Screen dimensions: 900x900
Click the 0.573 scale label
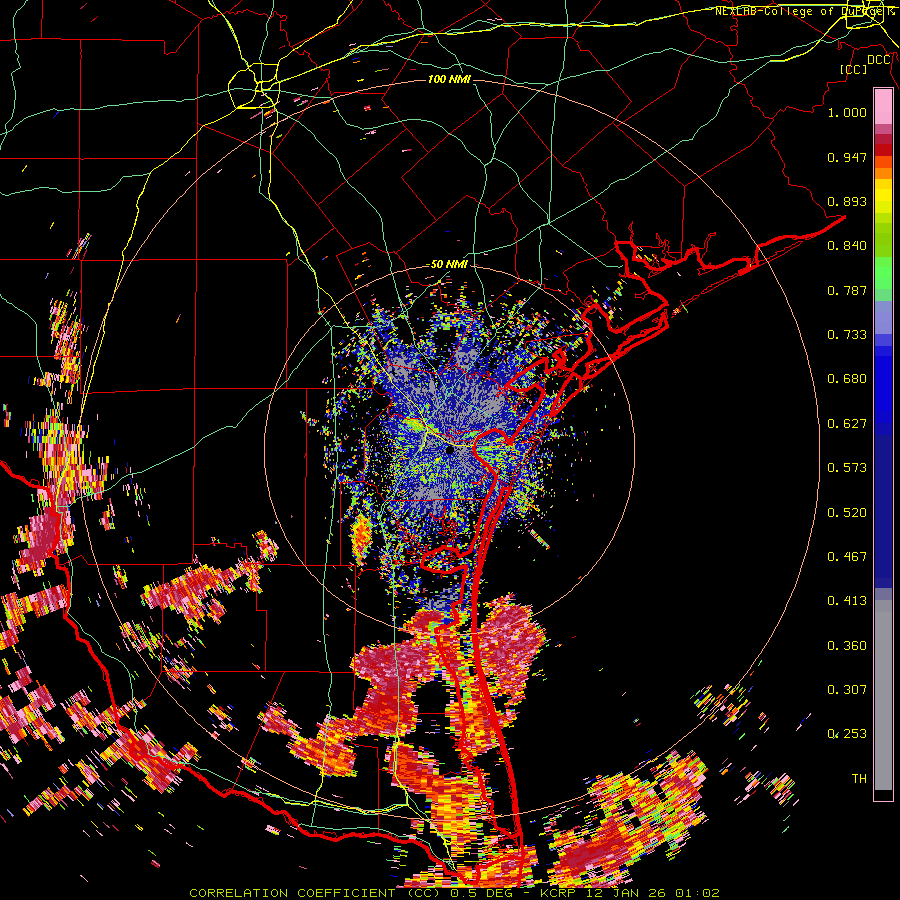[847, 468]
